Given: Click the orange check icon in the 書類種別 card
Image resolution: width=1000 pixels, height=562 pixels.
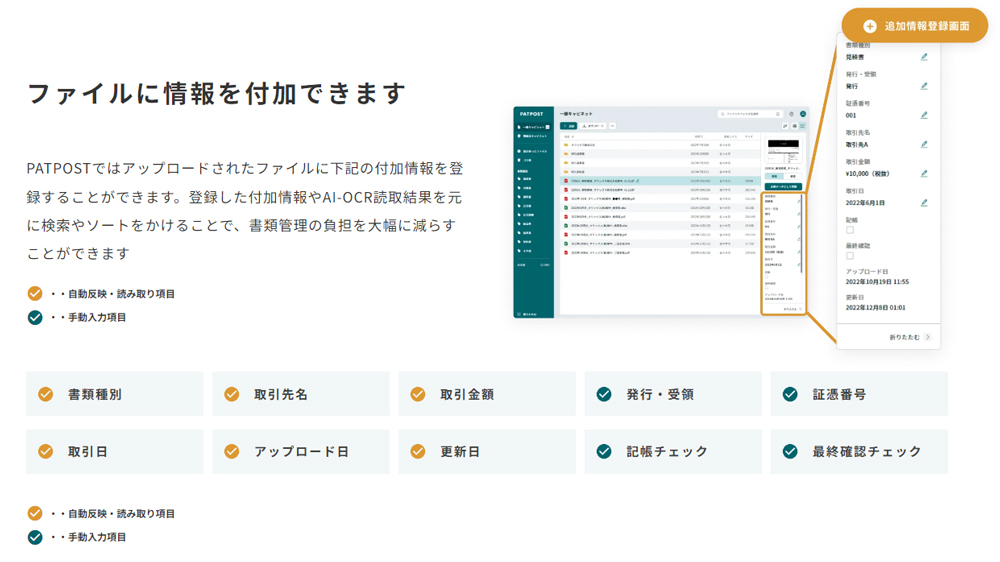Looking at the screenshot, I should coord(45,394).
